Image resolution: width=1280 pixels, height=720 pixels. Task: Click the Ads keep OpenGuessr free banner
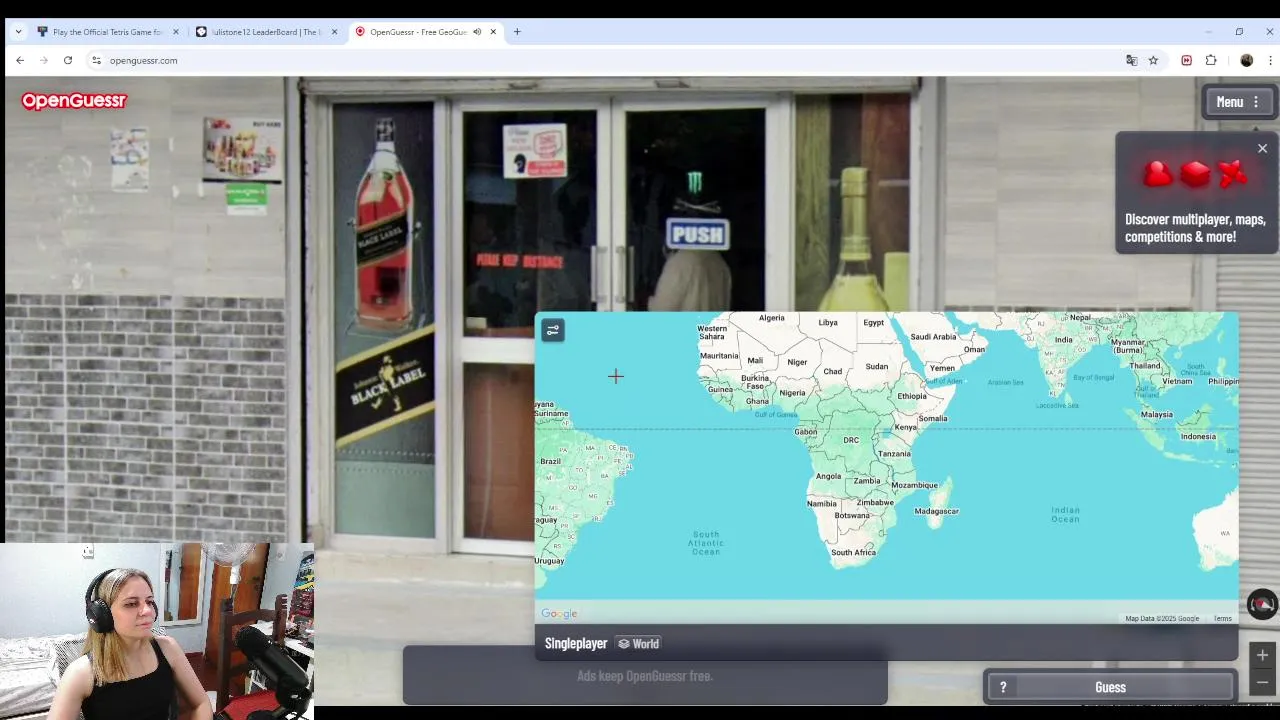pyautogui.click(x=645, y=676)
